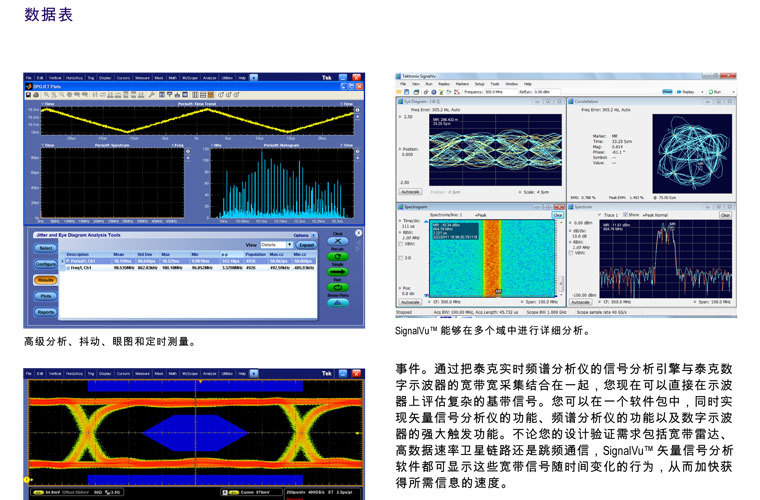Close the Jitter and Eye Diagram Analysis panel
The width and height of the screenshot is (760, 500).
coord(358,233)
